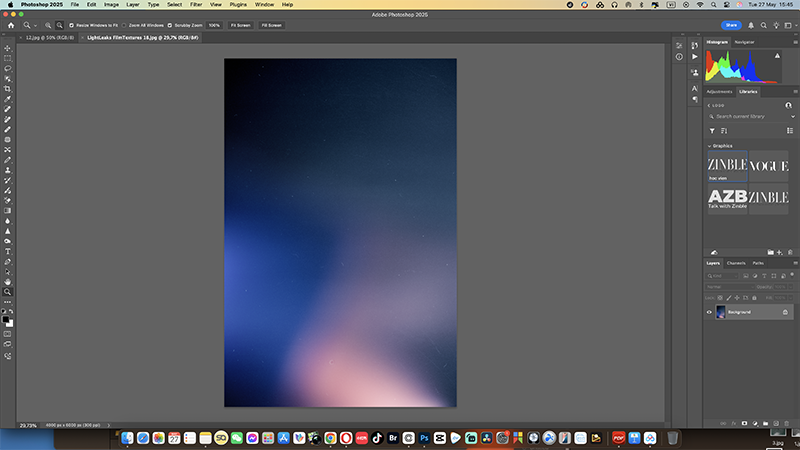Collapse the Graphics section in Libraries
Screen dimensions: 800x450
(x=709, y=146)
